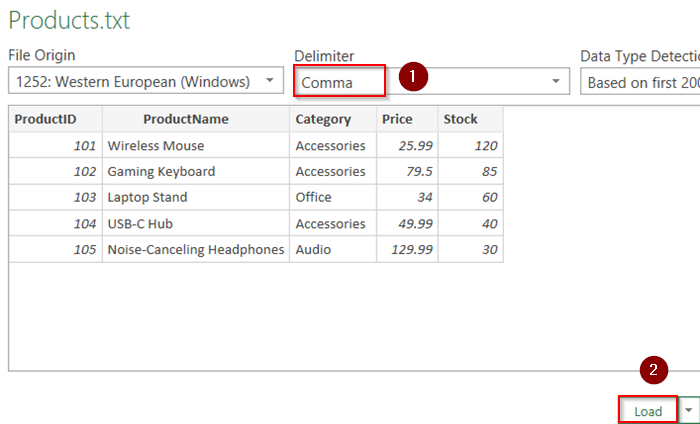
Task: Select the Price column header
Action: point(407,119)
